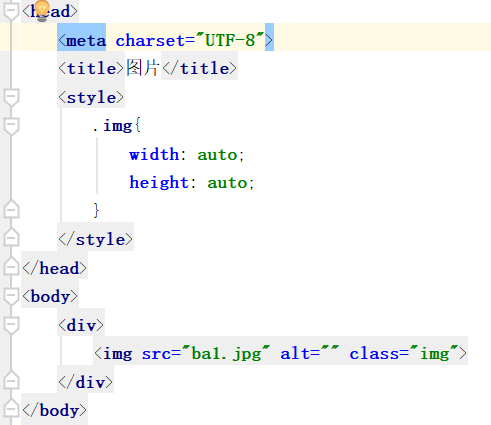This screenshot has height=425, width=491.
Task: Click the opening <style> tag text
Action: coord(91,97)
